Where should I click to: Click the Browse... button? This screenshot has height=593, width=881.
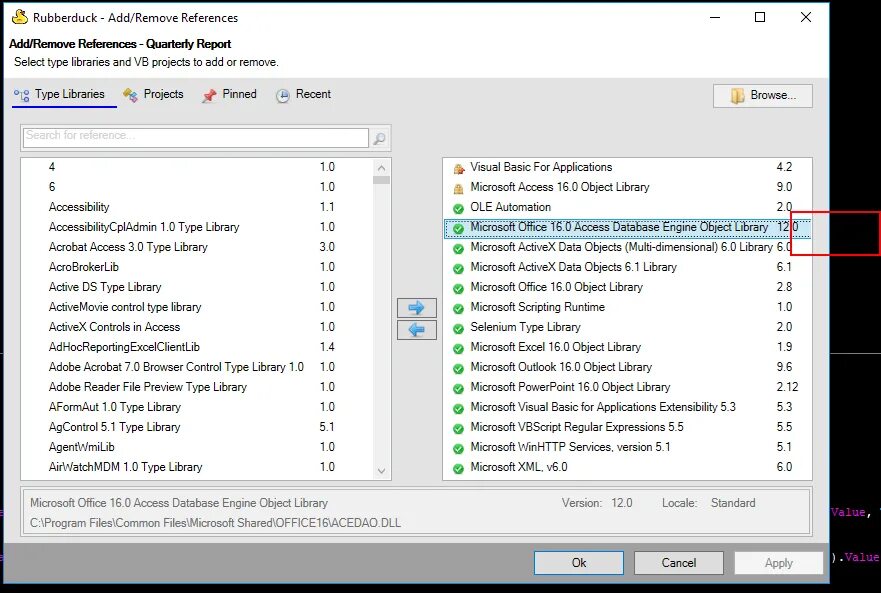[762, 96]
